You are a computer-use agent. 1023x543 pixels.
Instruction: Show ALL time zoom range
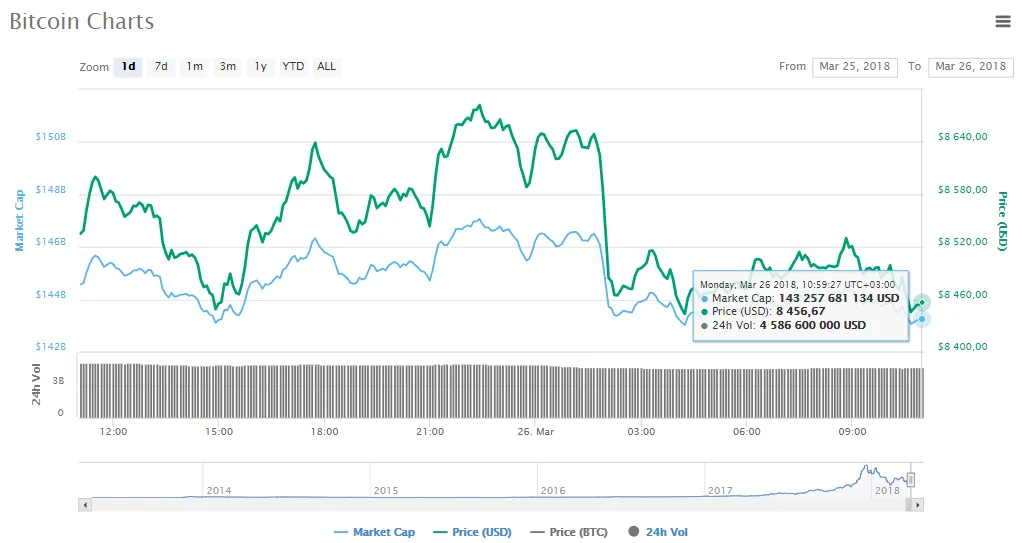click(x=326, y=67)
